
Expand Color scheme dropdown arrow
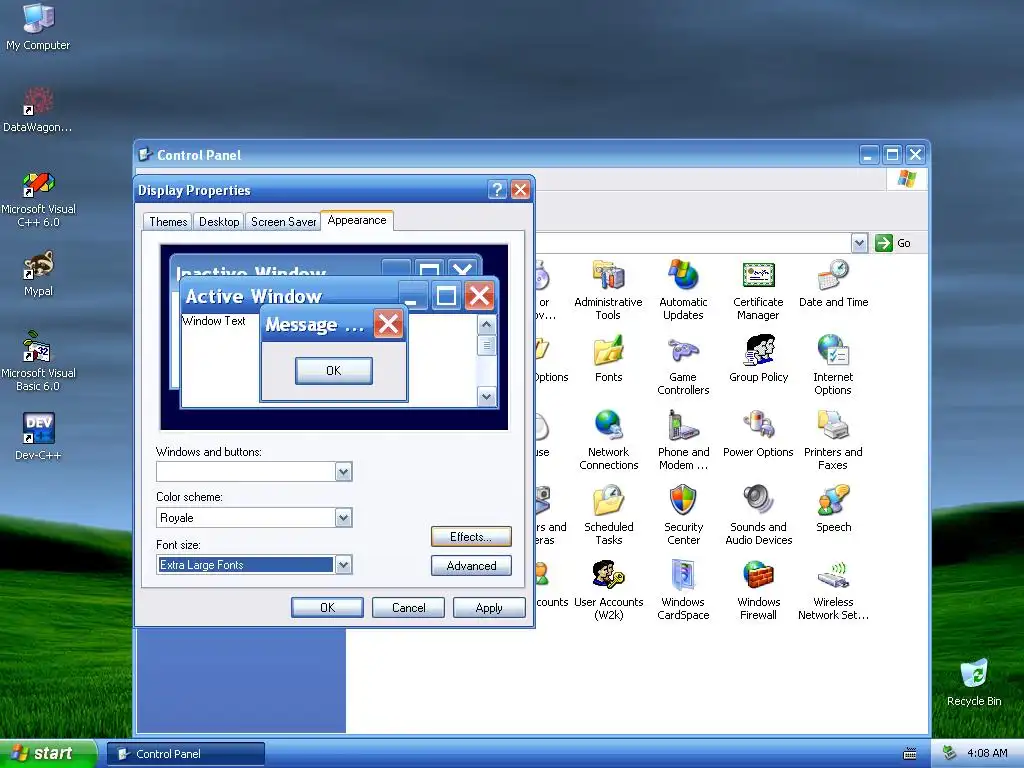pyautogui.click(x=344, y=518)
